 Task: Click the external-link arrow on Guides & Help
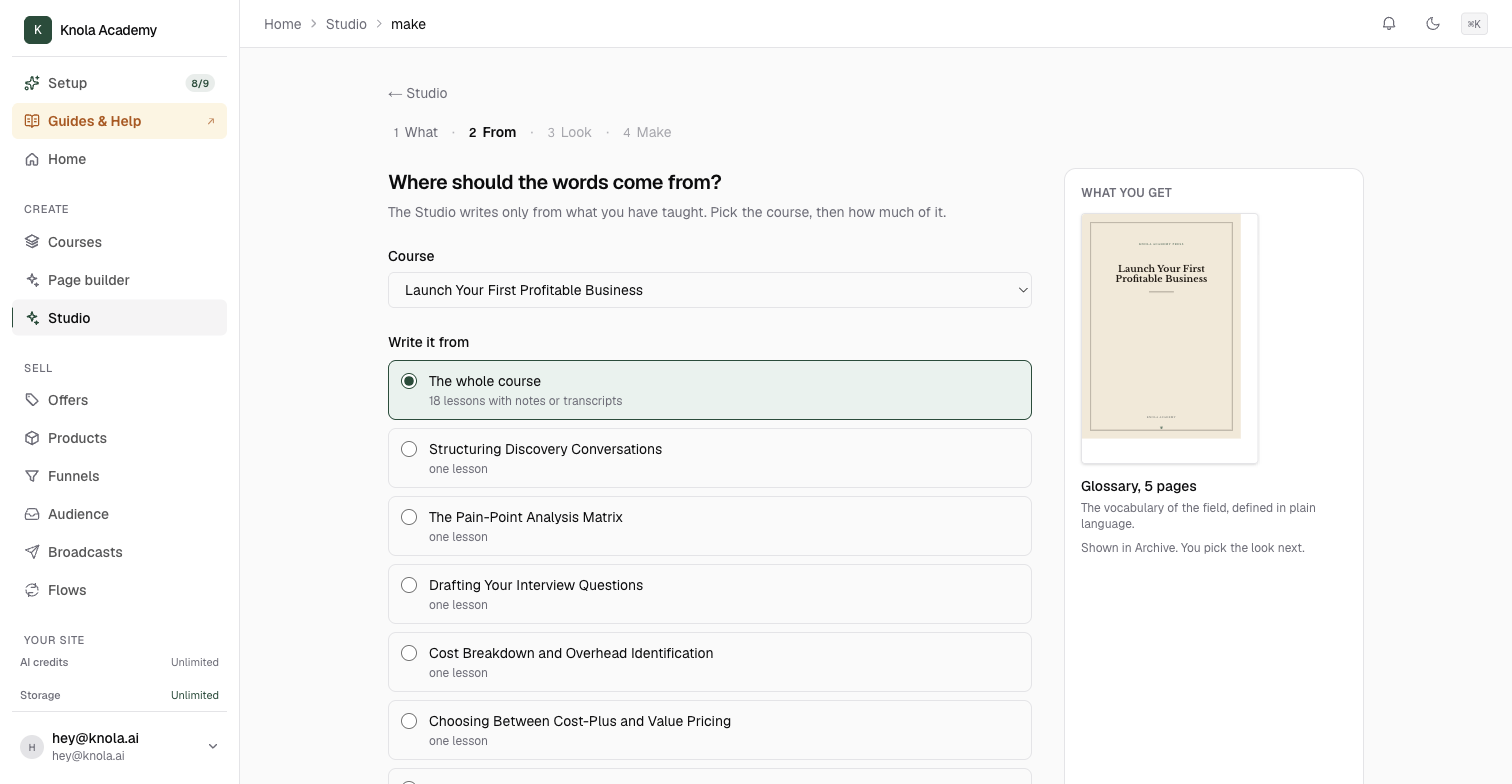pos(211,121)
